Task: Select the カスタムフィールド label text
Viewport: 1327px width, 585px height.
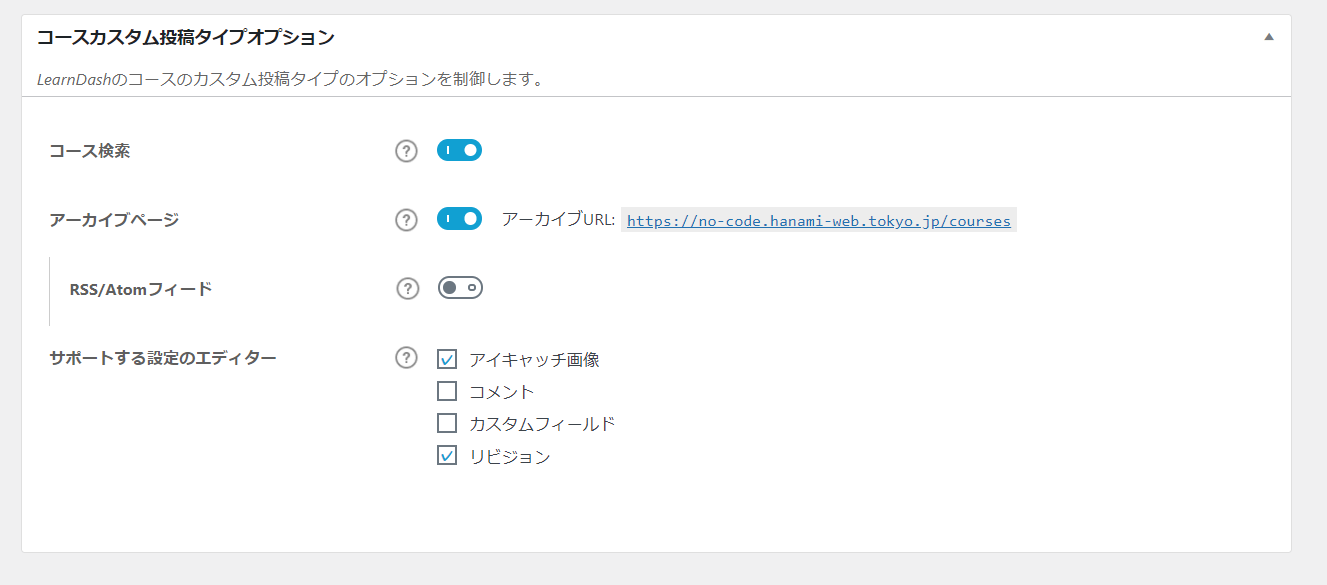Action: [541, 424]
